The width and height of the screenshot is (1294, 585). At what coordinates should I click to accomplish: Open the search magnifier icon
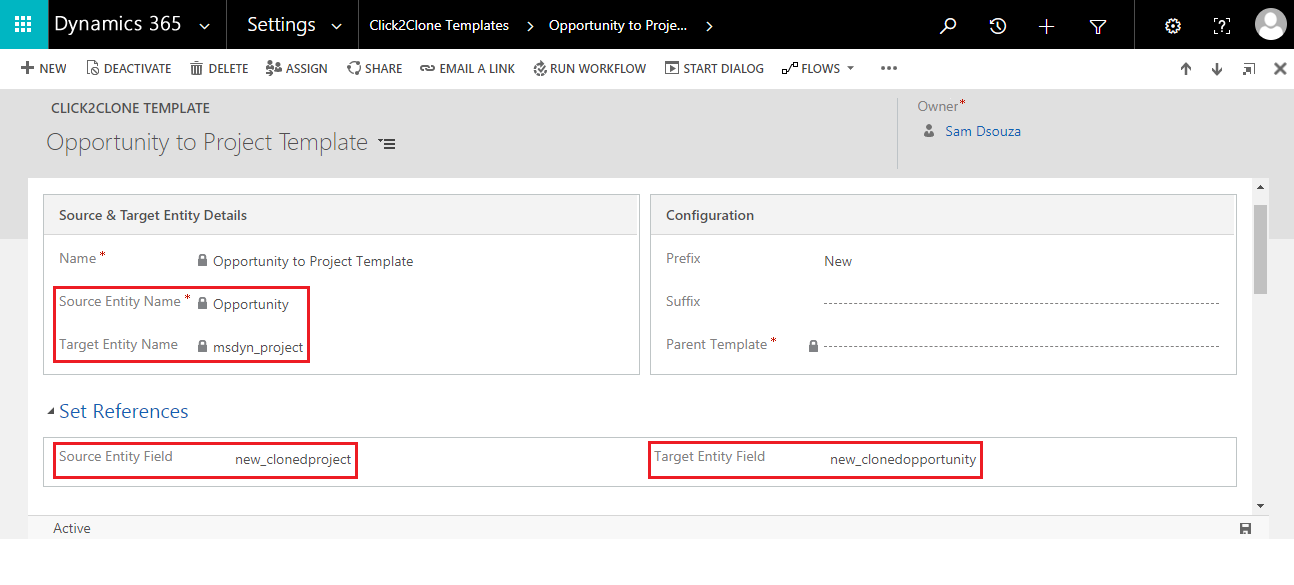[x=948, y=26]
